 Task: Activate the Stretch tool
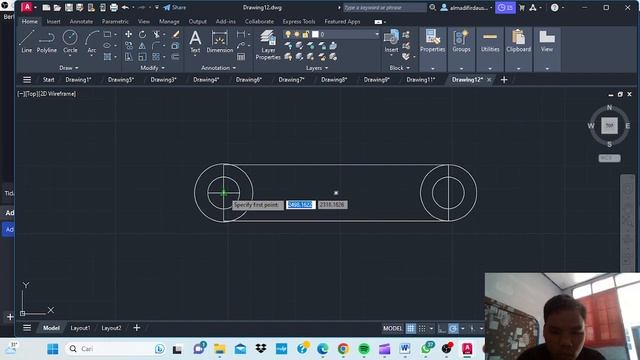[x=129, y=57]
